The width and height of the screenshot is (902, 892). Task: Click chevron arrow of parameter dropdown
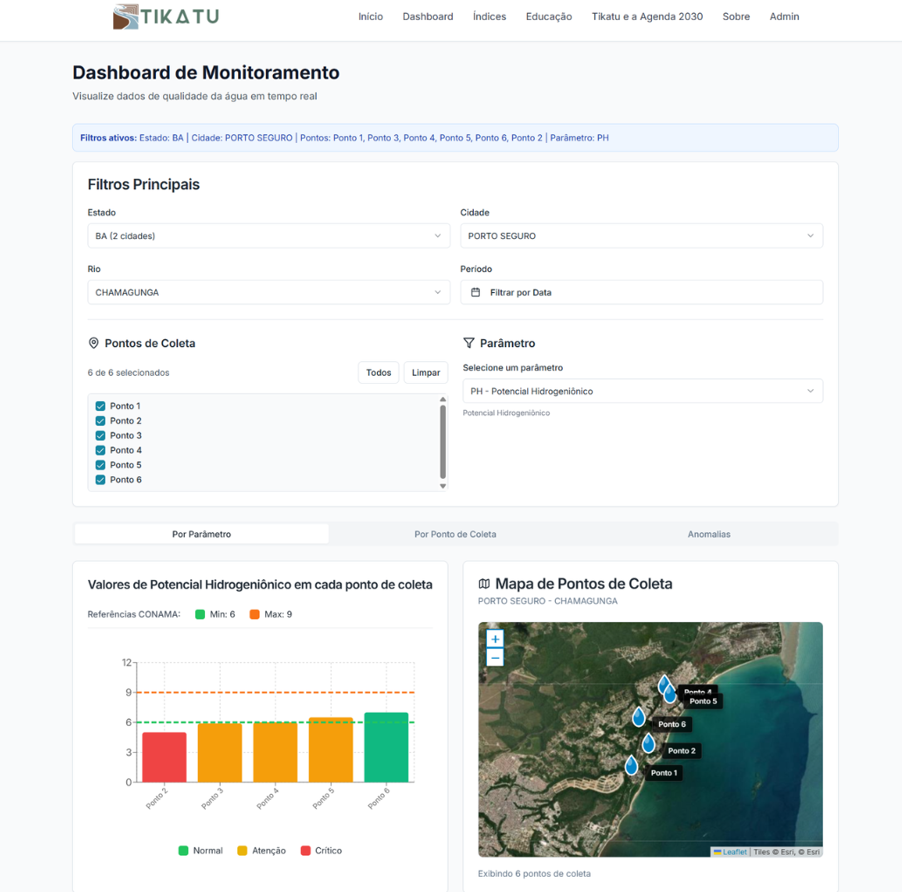pyautogui.click(x=811, y=391)
